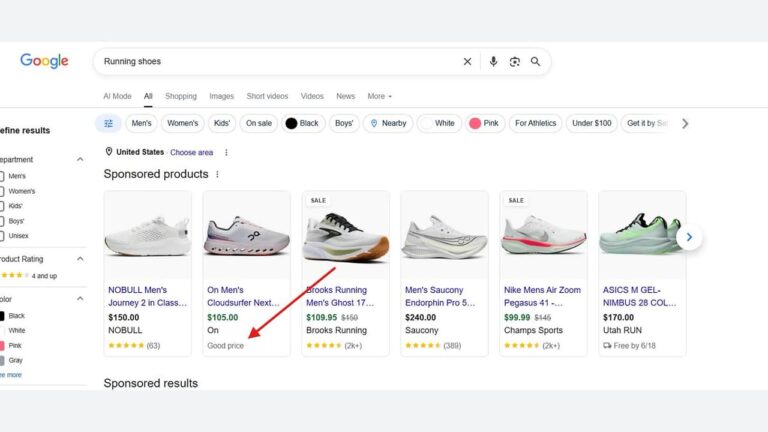Image resolution: width=768 pixels, height=432 pixels.
Task: Collapse the Product Rating section
Action: [80, 259]
